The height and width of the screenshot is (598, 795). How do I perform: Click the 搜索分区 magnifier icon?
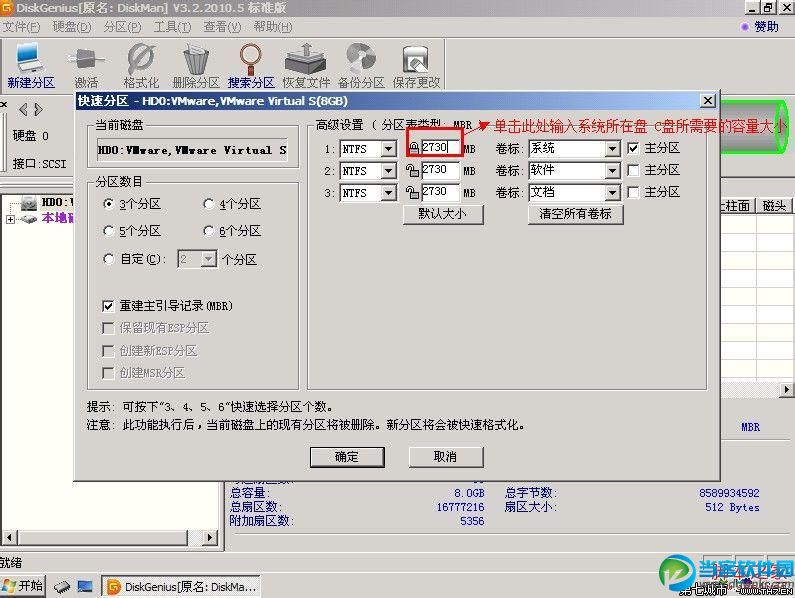coord(251,65)
